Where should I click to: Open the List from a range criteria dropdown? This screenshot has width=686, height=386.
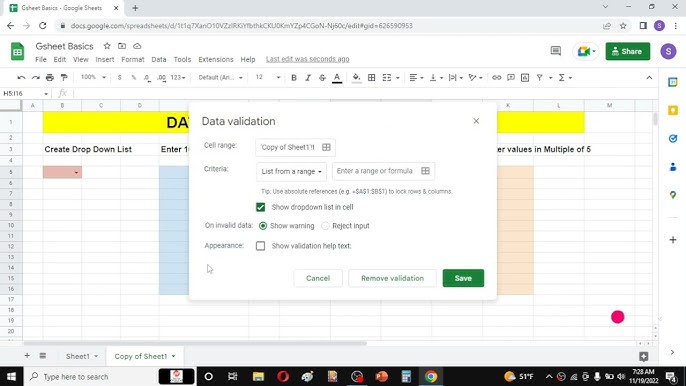pos(291,171)
